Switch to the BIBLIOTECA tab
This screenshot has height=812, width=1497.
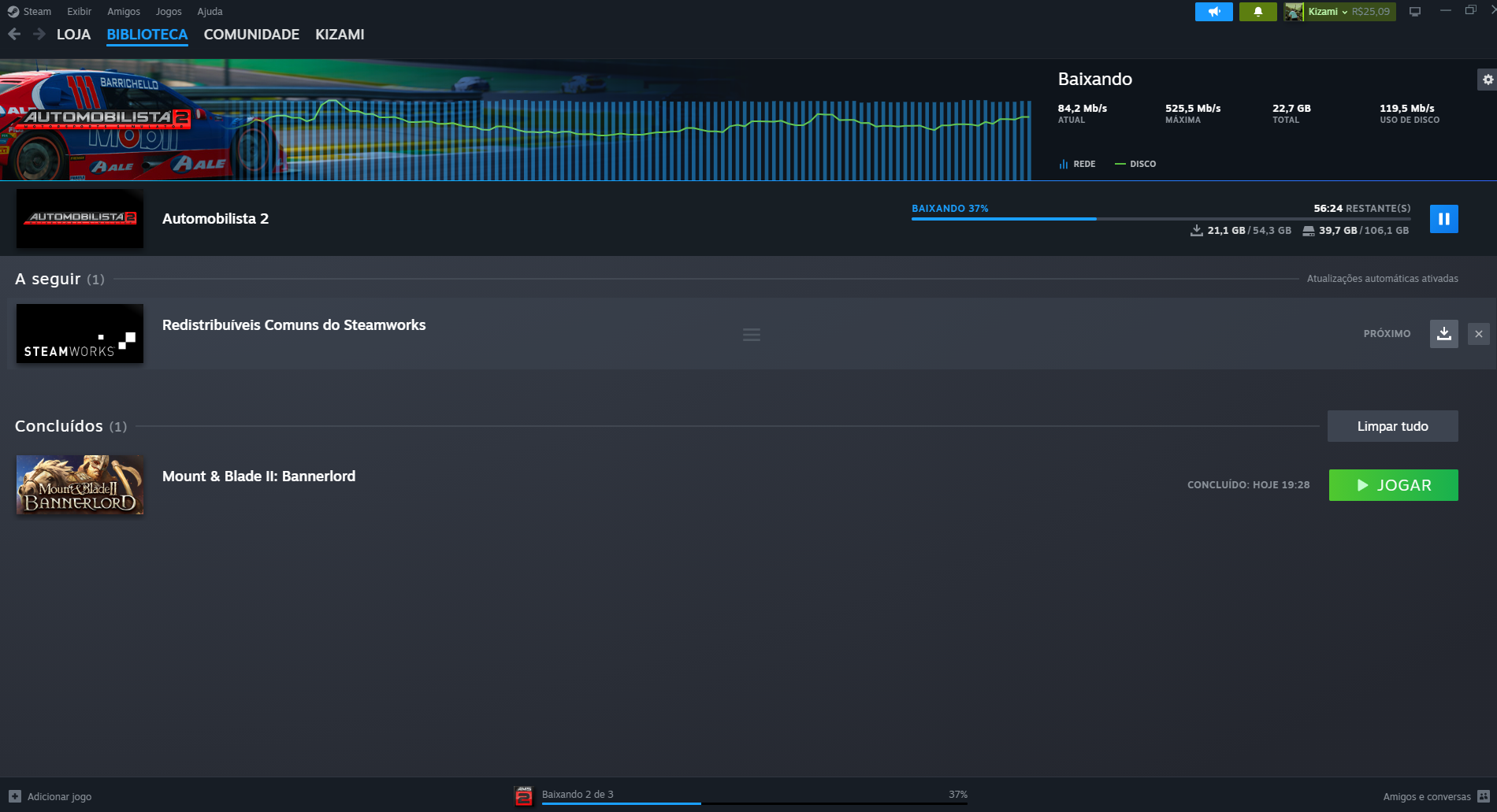[147, 35]
